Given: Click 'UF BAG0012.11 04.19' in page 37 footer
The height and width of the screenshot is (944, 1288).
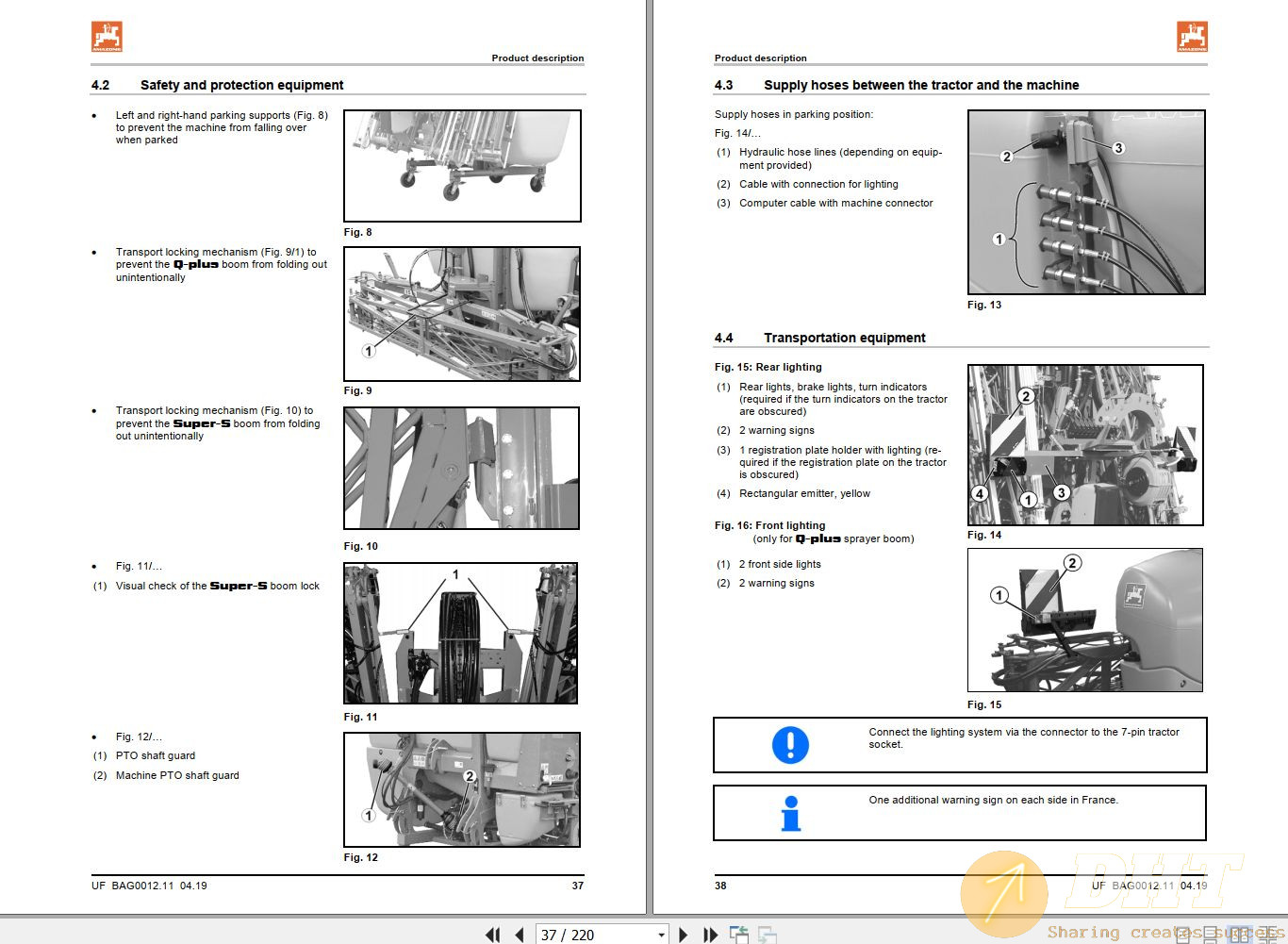Looking at the screenshot, I should click(149, 886).
